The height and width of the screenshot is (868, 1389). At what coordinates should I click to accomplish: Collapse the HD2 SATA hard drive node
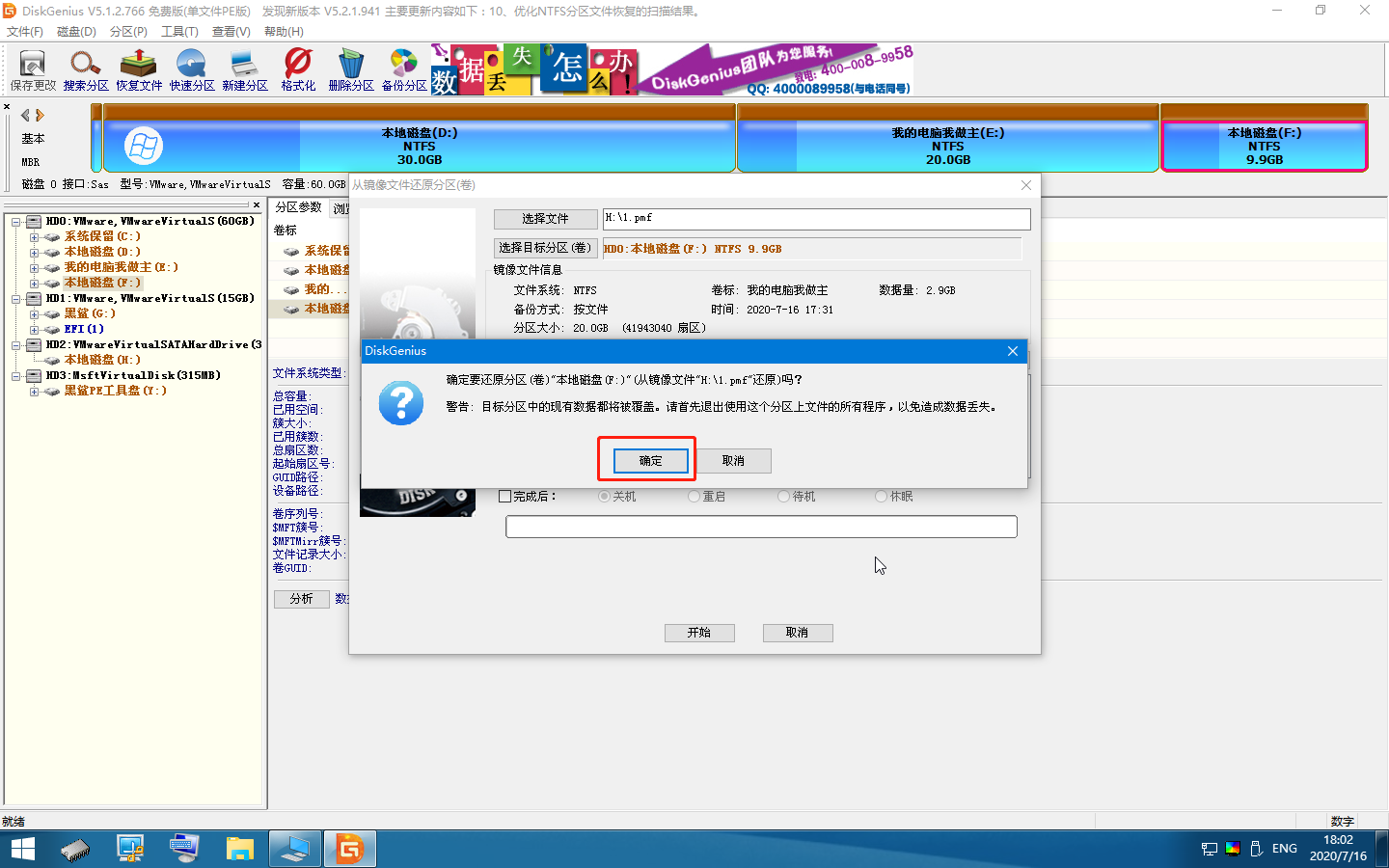point(16,345)
